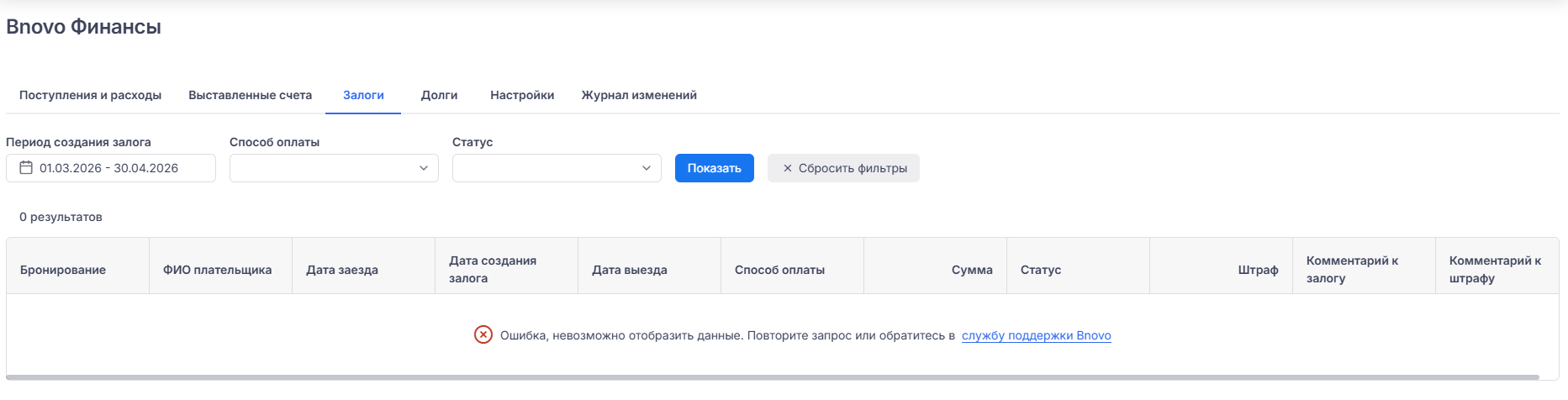Viewport: 1568px width, 400px height.
Task: Sort by Бронирование column header
Action: [63, 270]
